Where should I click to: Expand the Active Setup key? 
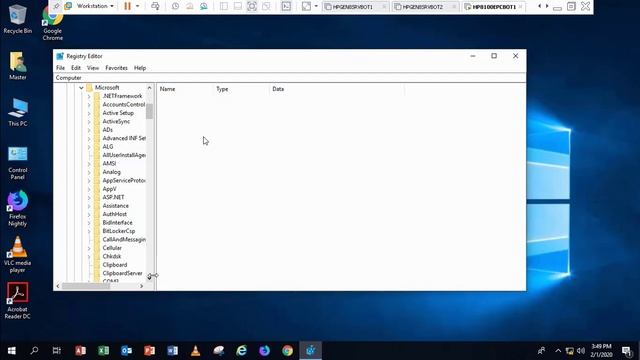tap(89, 113)
